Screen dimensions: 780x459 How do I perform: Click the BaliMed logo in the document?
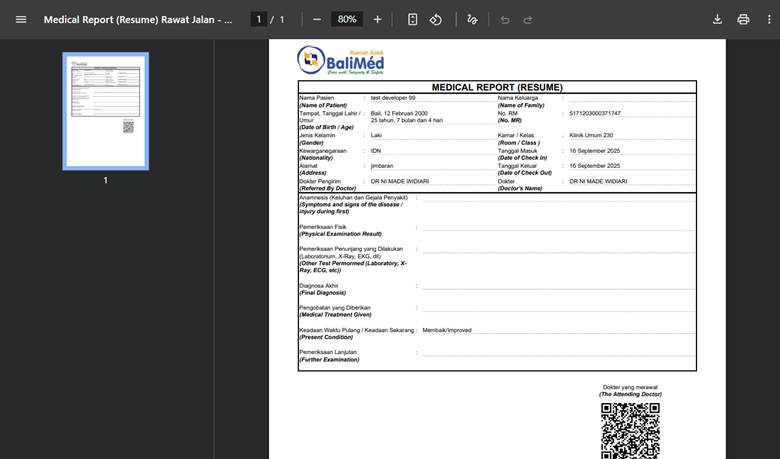[x=341, y=61]
